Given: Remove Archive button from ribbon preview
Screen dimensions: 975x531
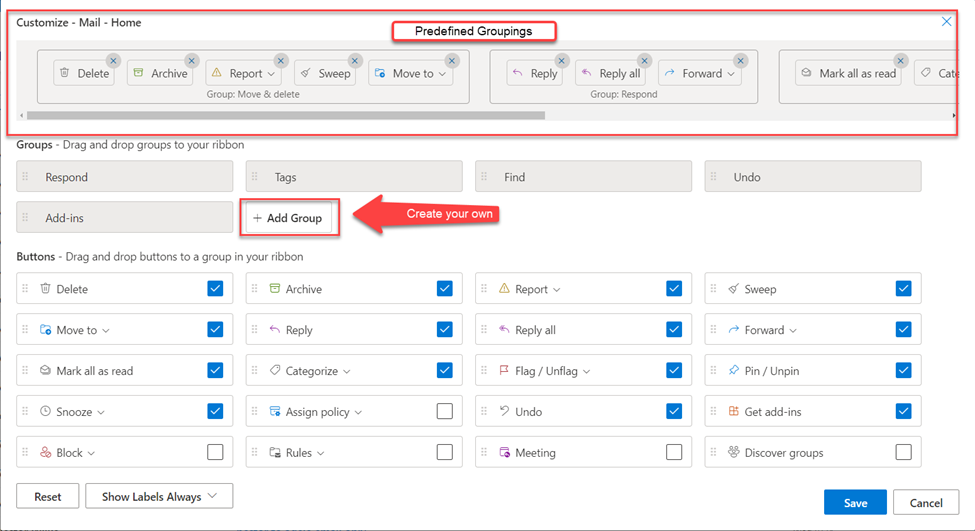Looking at the screenshot, I should (192, 61).
